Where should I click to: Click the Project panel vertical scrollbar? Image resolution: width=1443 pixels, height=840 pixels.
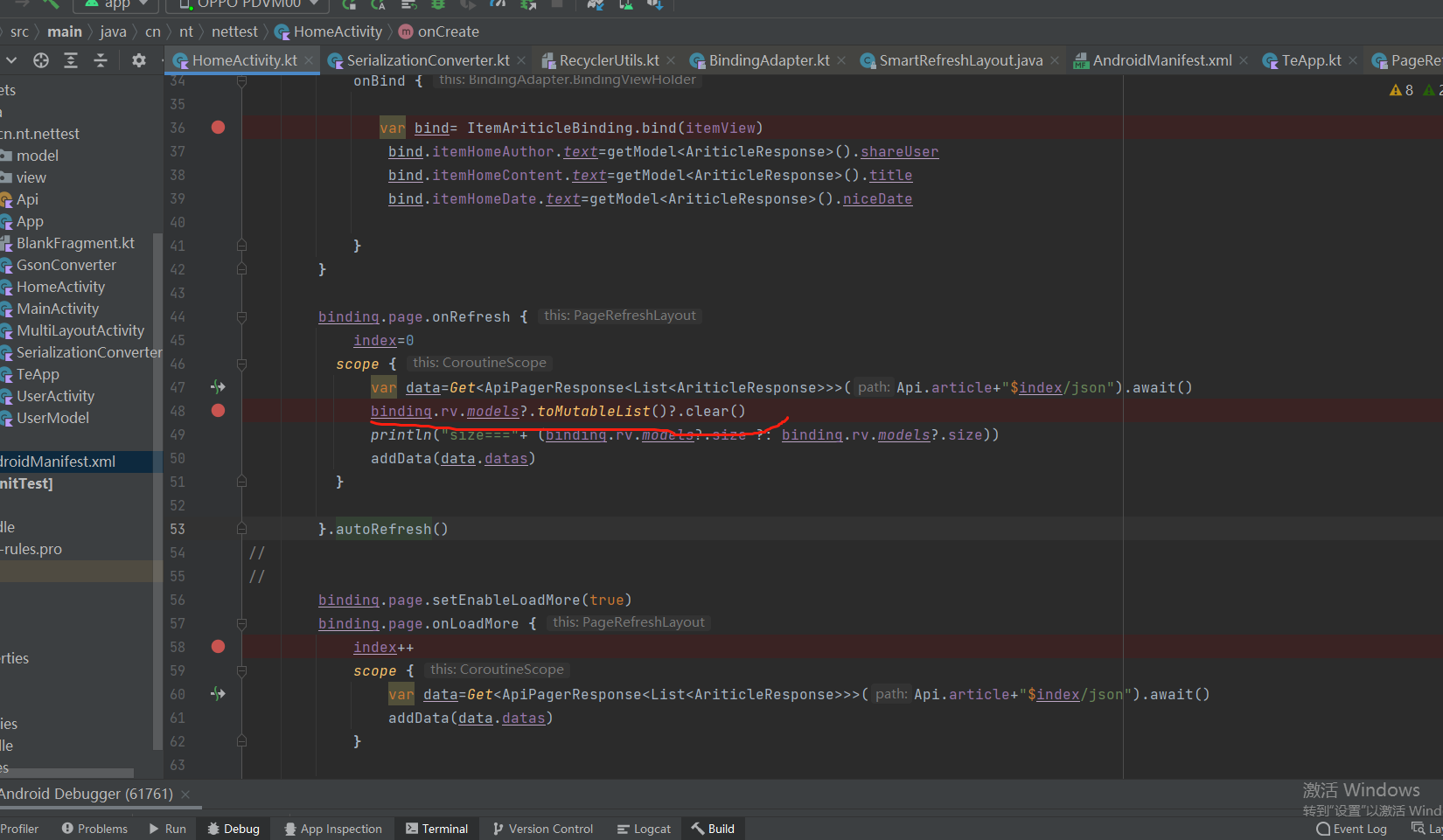click(157, 491)
